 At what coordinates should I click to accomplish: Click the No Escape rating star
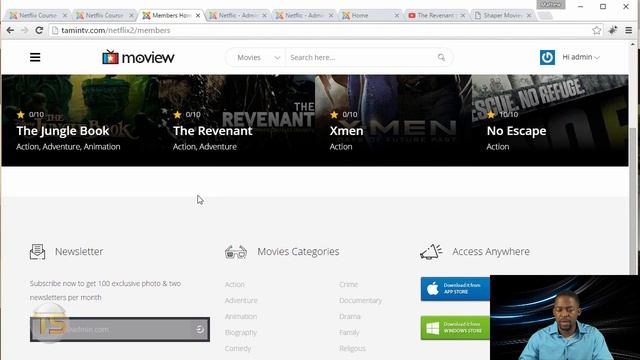coord(491,115)
